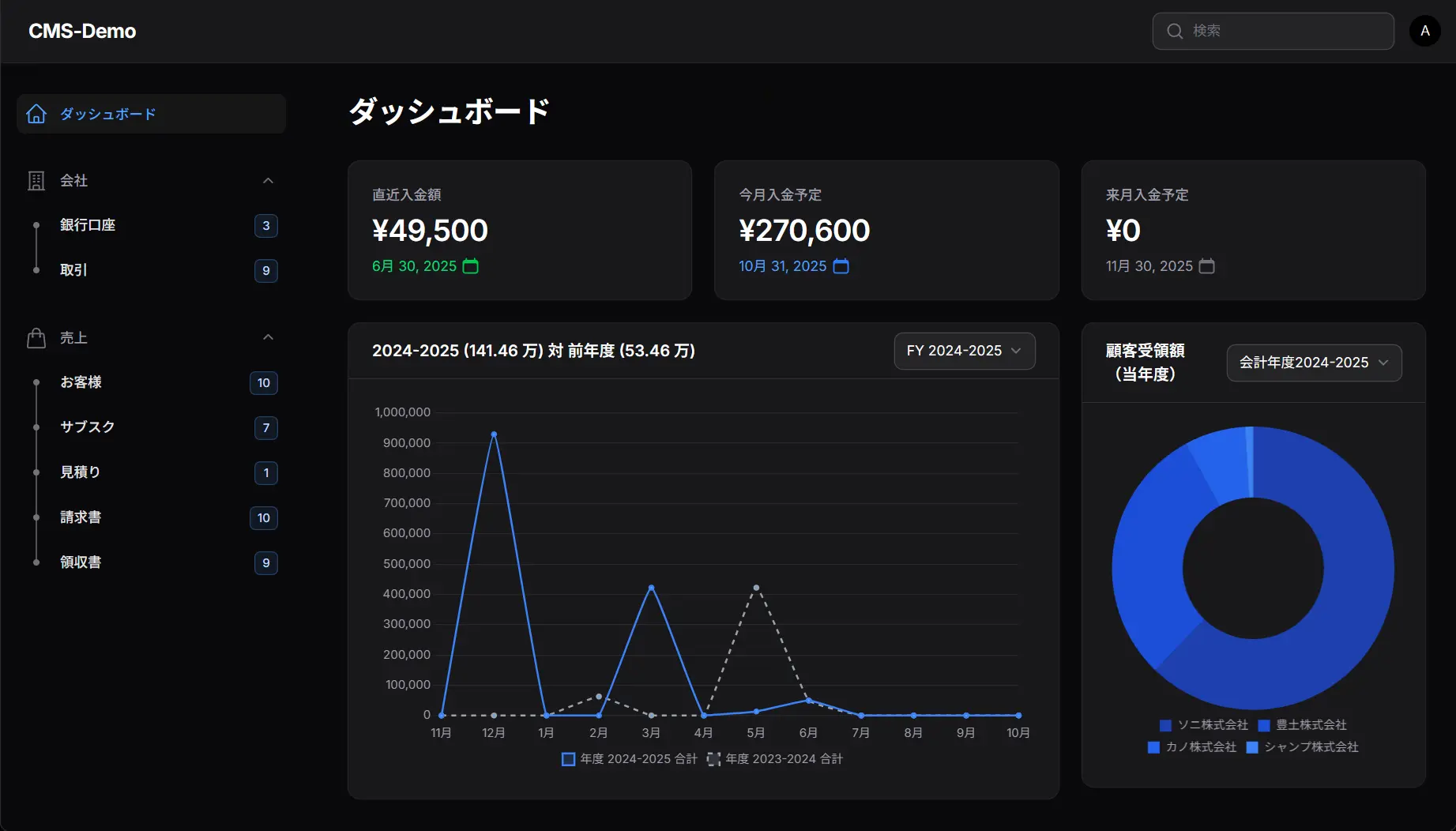Click the blue calendar icon for 10月 31, 2025

[x=841, y=266]
